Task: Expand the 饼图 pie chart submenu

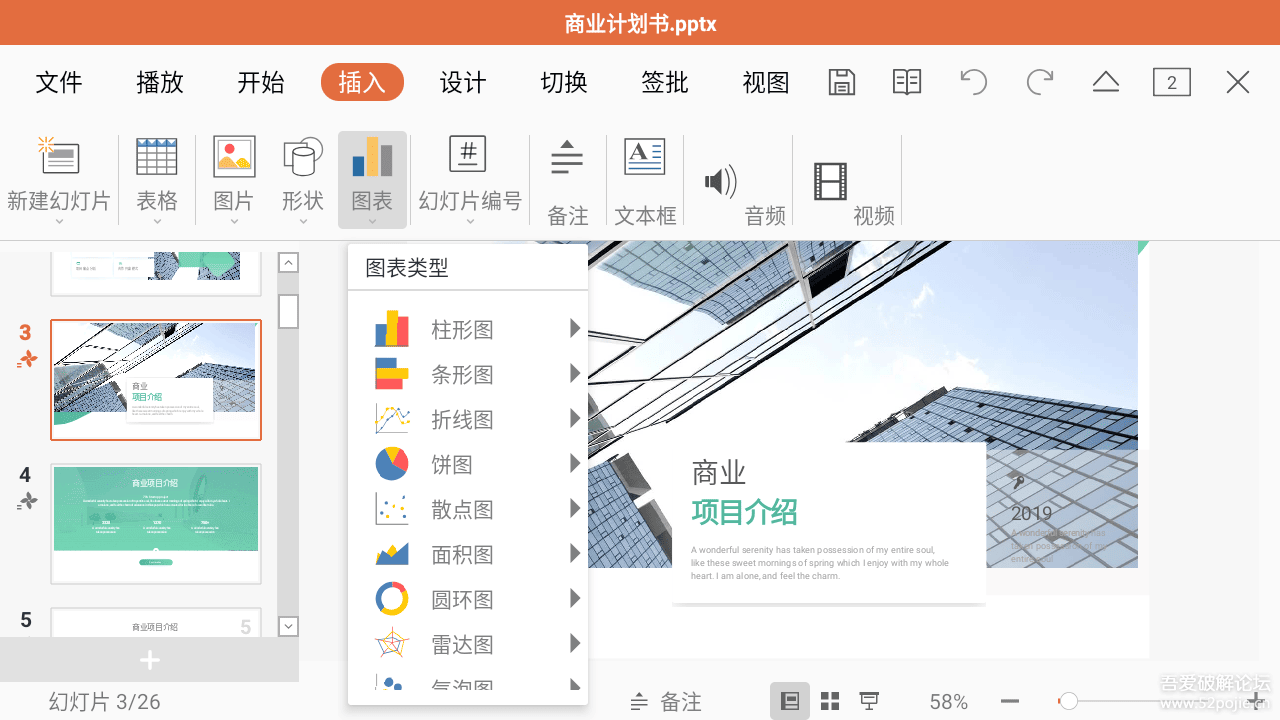Action: click(x=575, y=464)
